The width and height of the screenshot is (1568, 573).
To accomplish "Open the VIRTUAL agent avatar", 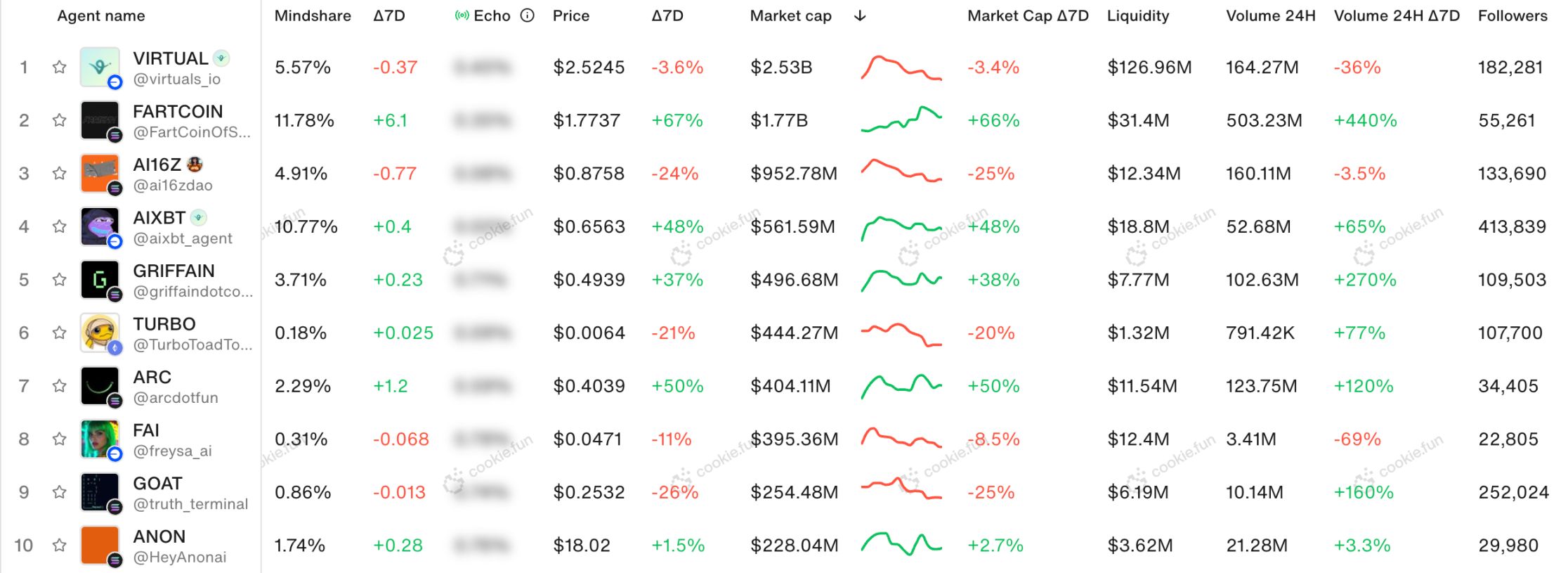I will click(x=100, y=67).
